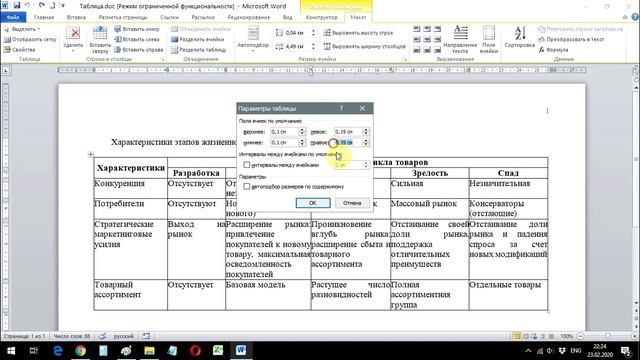
Task: Click the zoom level 100%
Action: (566, 336)
